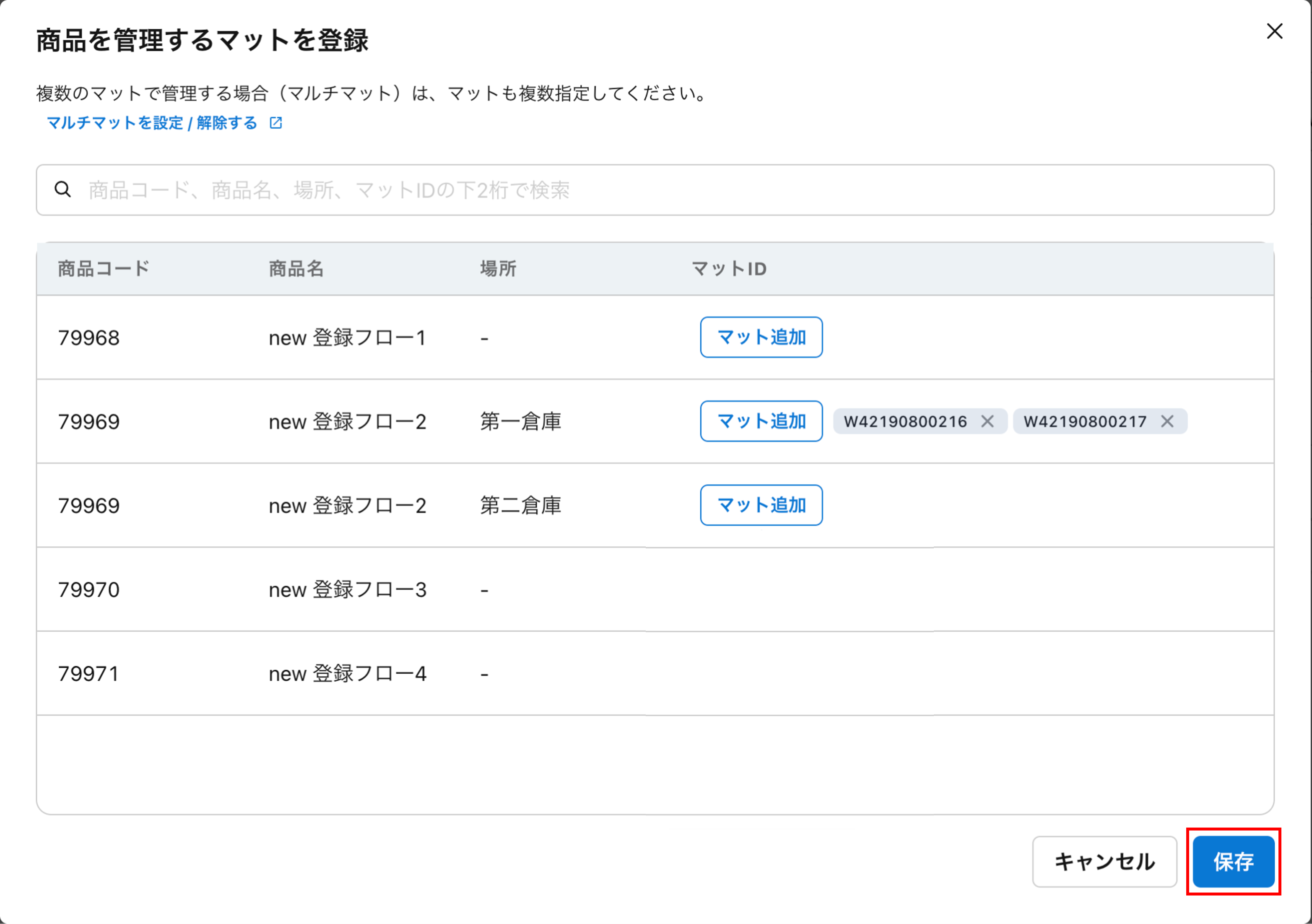
Task: Click the 場所 column header
Action: [x=498, y=269]
